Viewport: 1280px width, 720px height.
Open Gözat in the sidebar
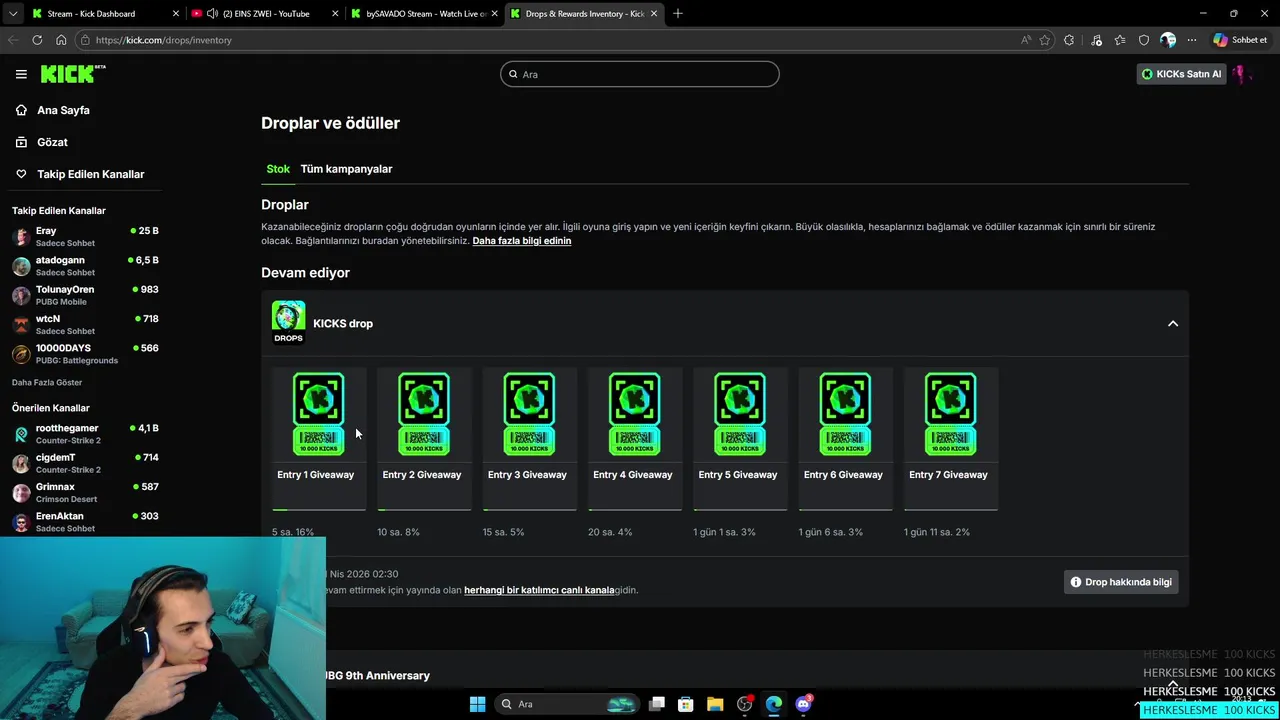[x=52, y=142]
